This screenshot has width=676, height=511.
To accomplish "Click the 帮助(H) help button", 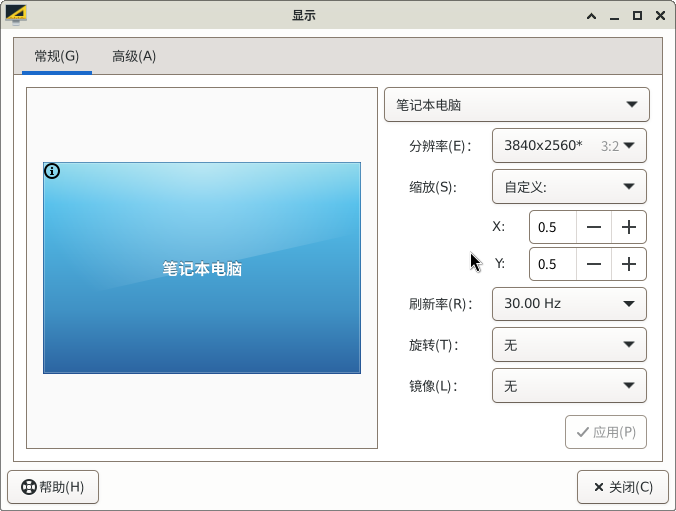I will (x=53, y=487).
